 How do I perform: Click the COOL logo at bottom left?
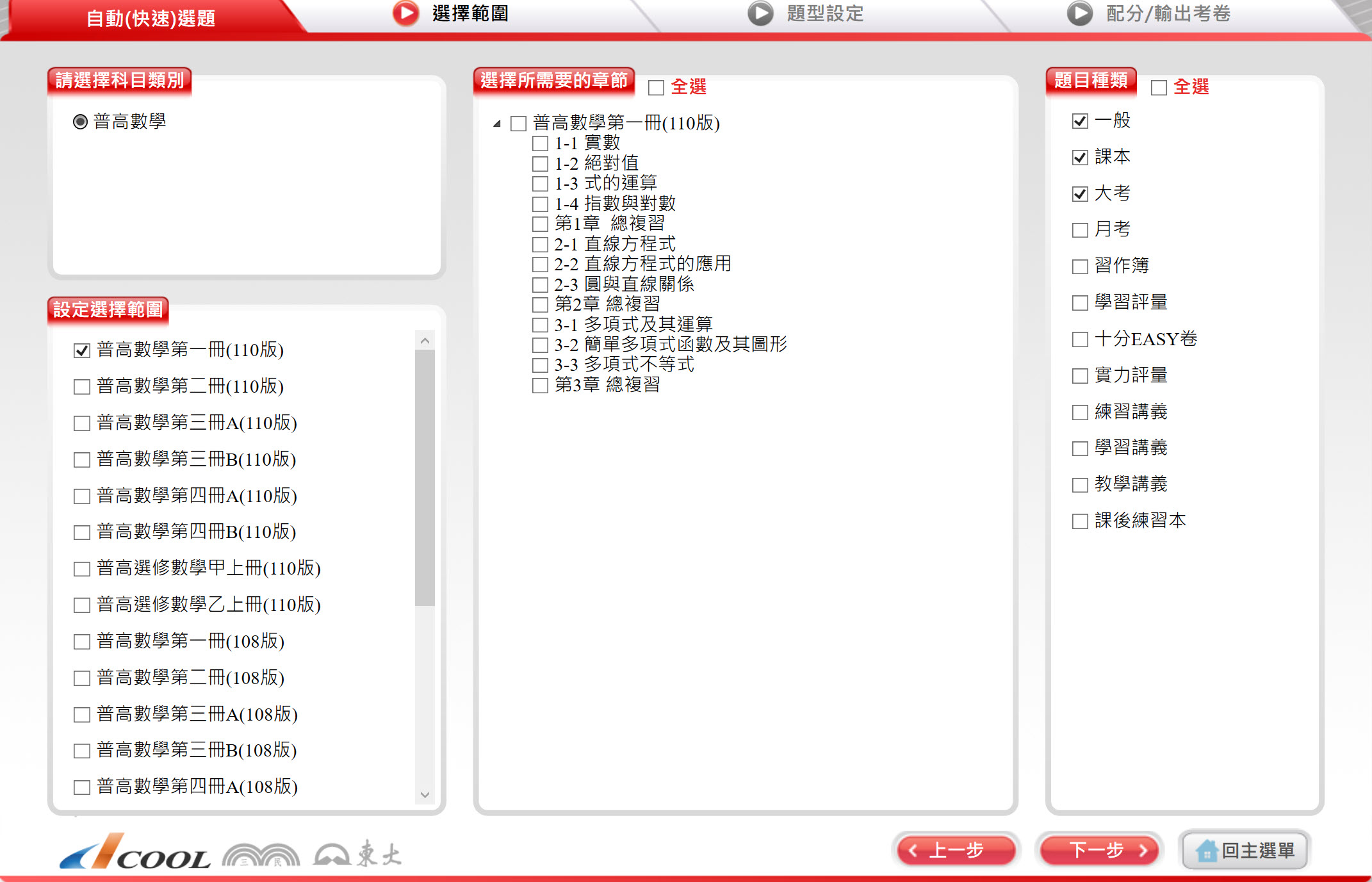(x=135, y=853)
